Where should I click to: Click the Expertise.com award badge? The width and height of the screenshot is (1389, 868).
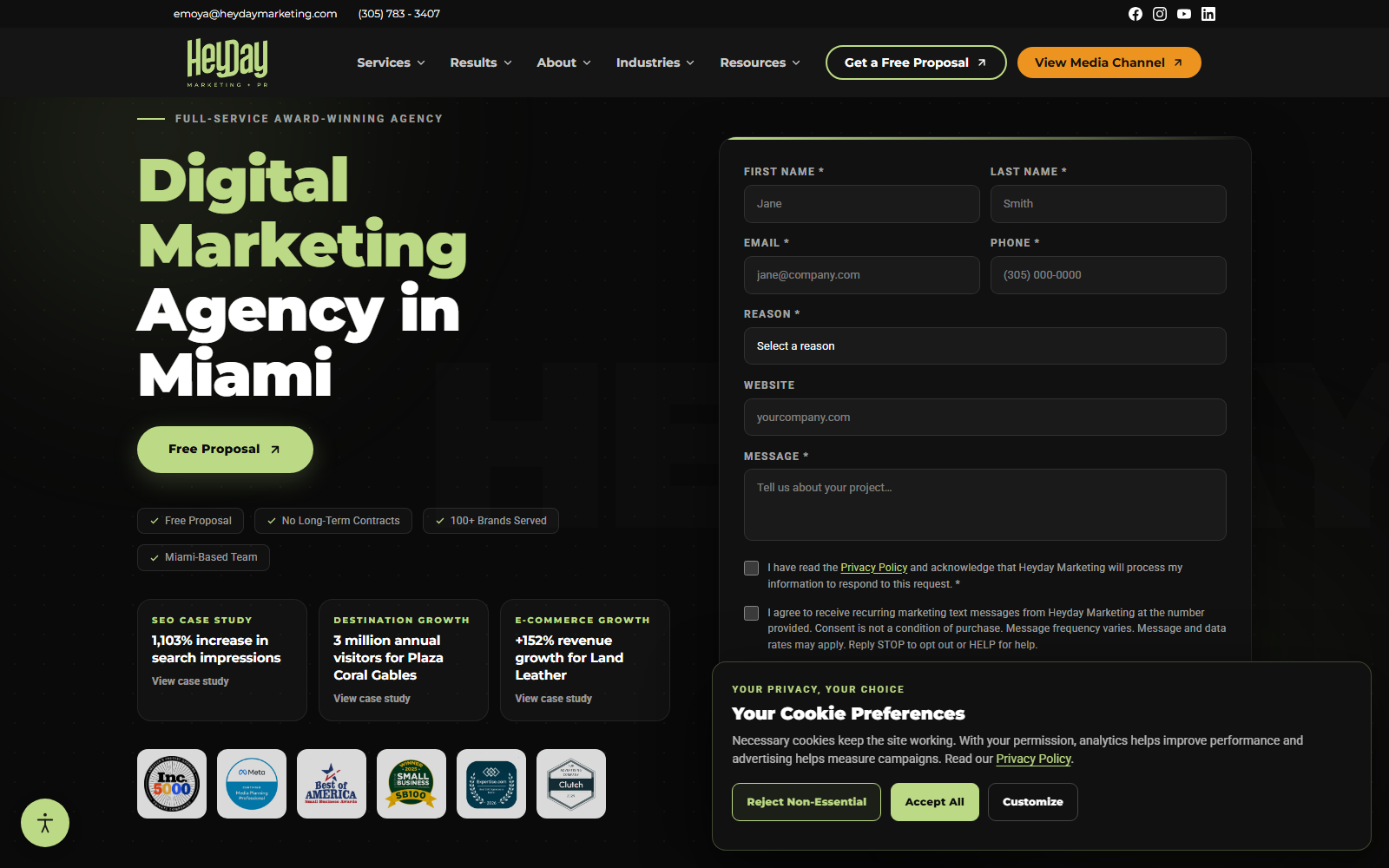pyautogui.click(x=491, y=784)
